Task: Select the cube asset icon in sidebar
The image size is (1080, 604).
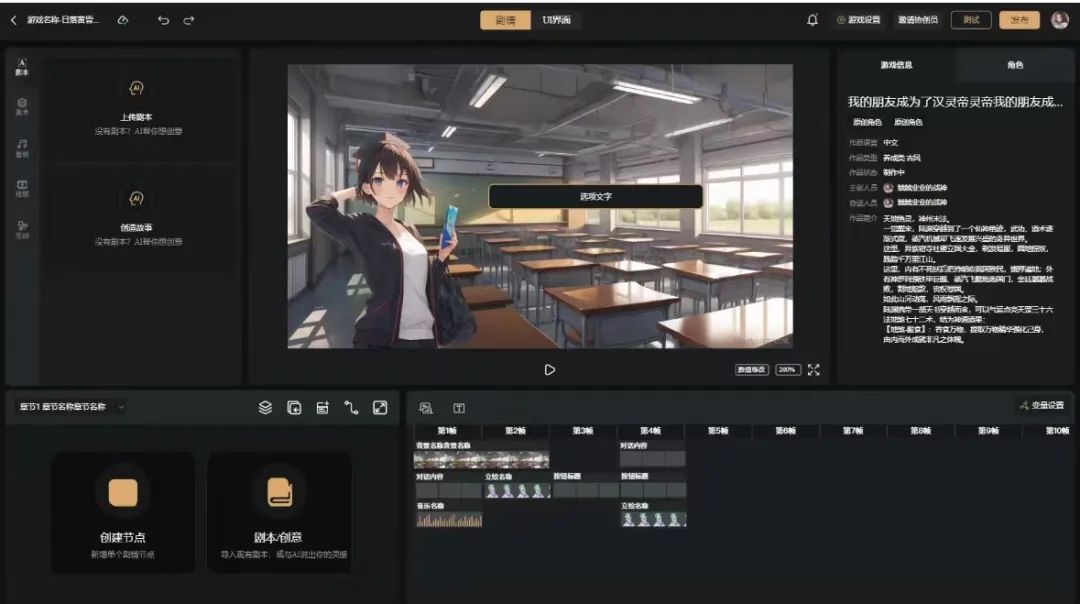Action: 22,106
